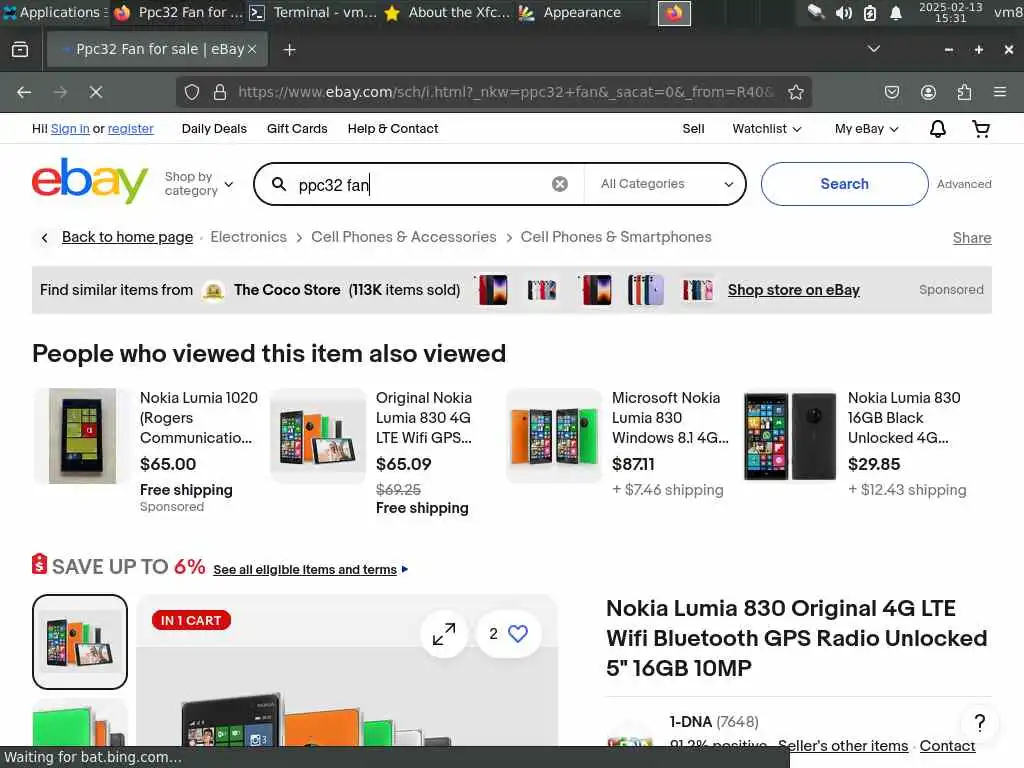Click Shop store on eBay link

[x=793, y=290]
